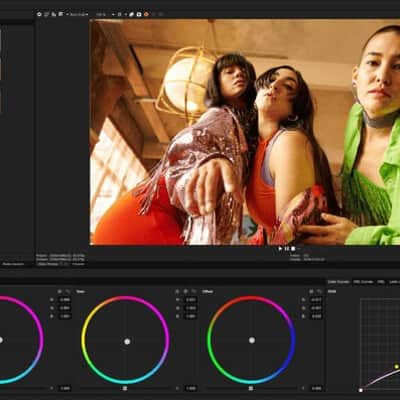Click the video preview image in the viewer
The image size is (400, 400).
point(245,132)
